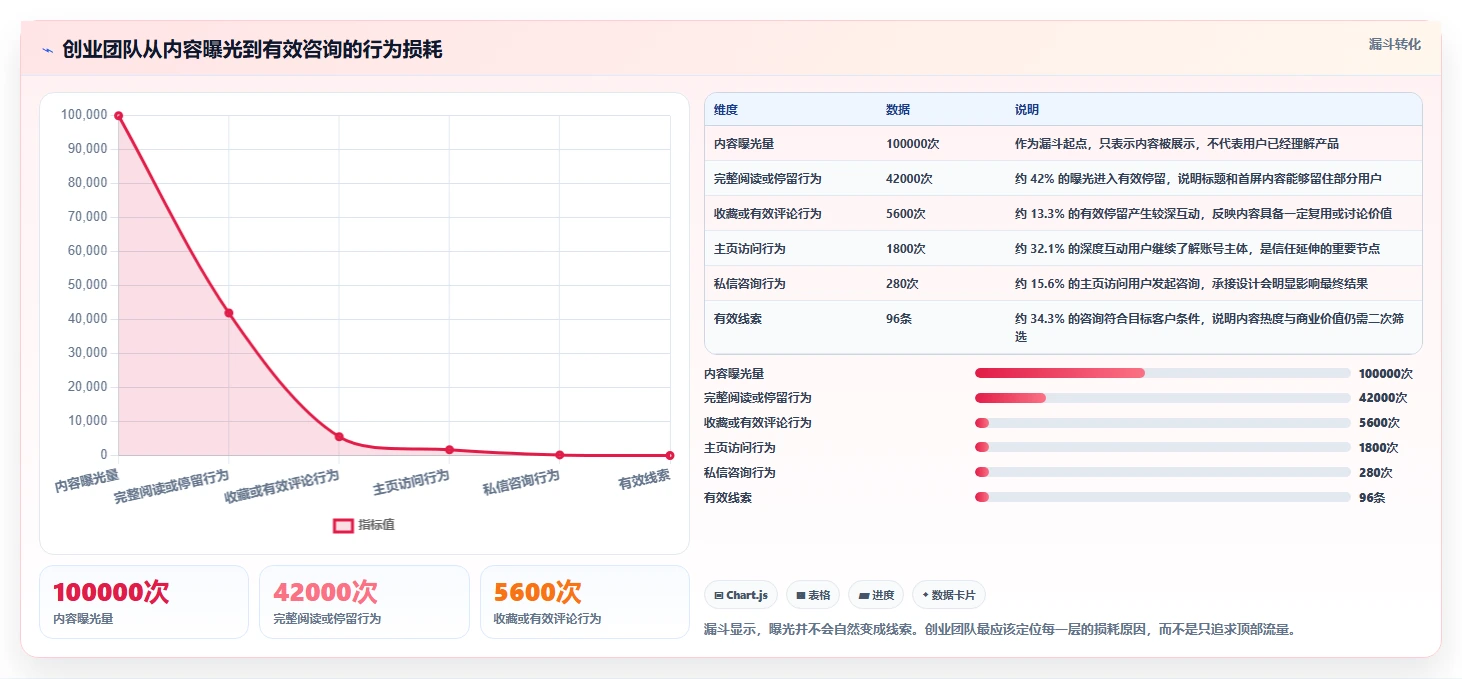Image resolution: width=1462 pixels, height=679 pixels.
Task: Click the 数据 table column header
Action: coord(898,110)
